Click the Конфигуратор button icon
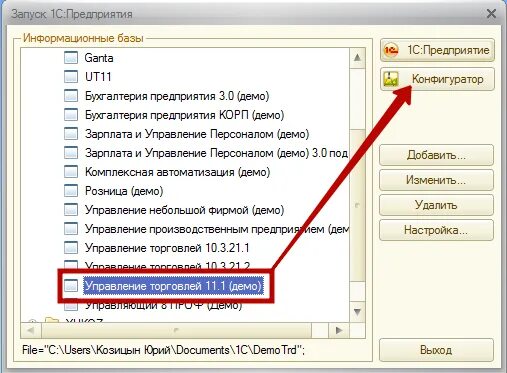This screenshot has width=507, height=373. (391, 79)
